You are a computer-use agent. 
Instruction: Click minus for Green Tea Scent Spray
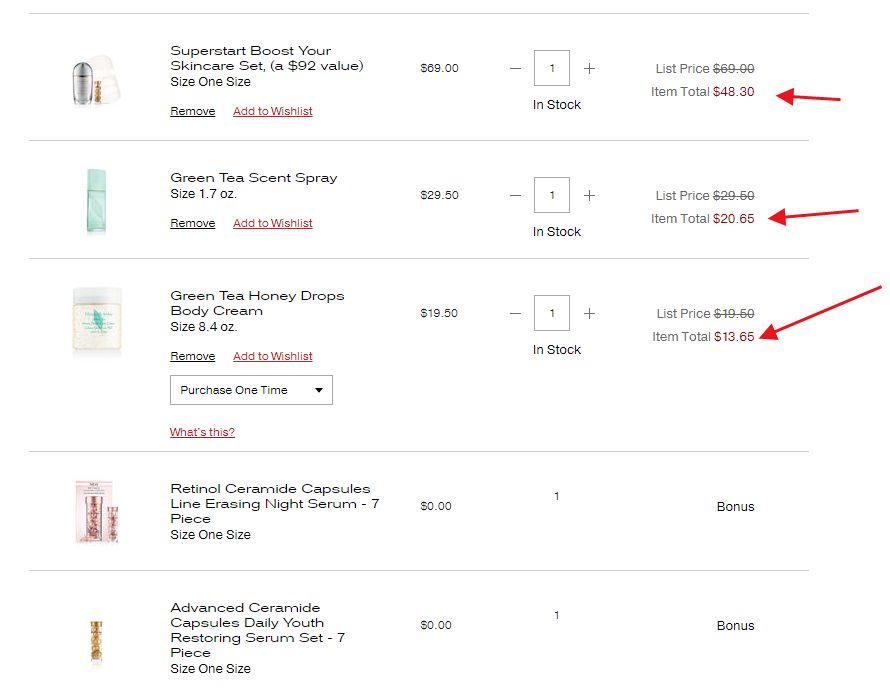pyautogui.click(x=515, y=195)
